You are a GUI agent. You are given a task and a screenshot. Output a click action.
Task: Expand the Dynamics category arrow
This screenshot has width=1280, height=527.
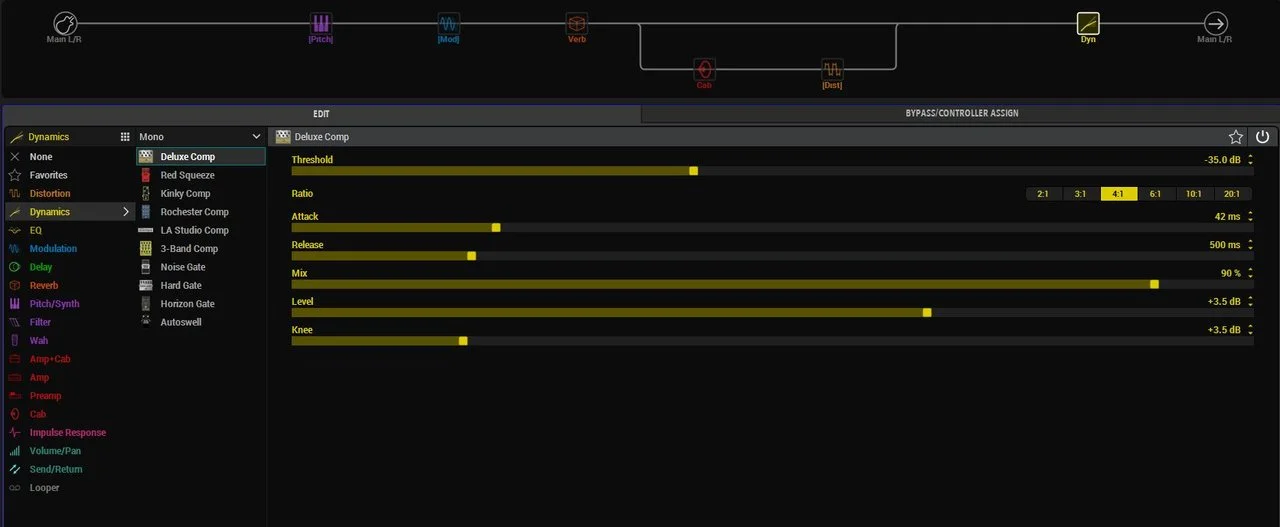pos(126,212)
